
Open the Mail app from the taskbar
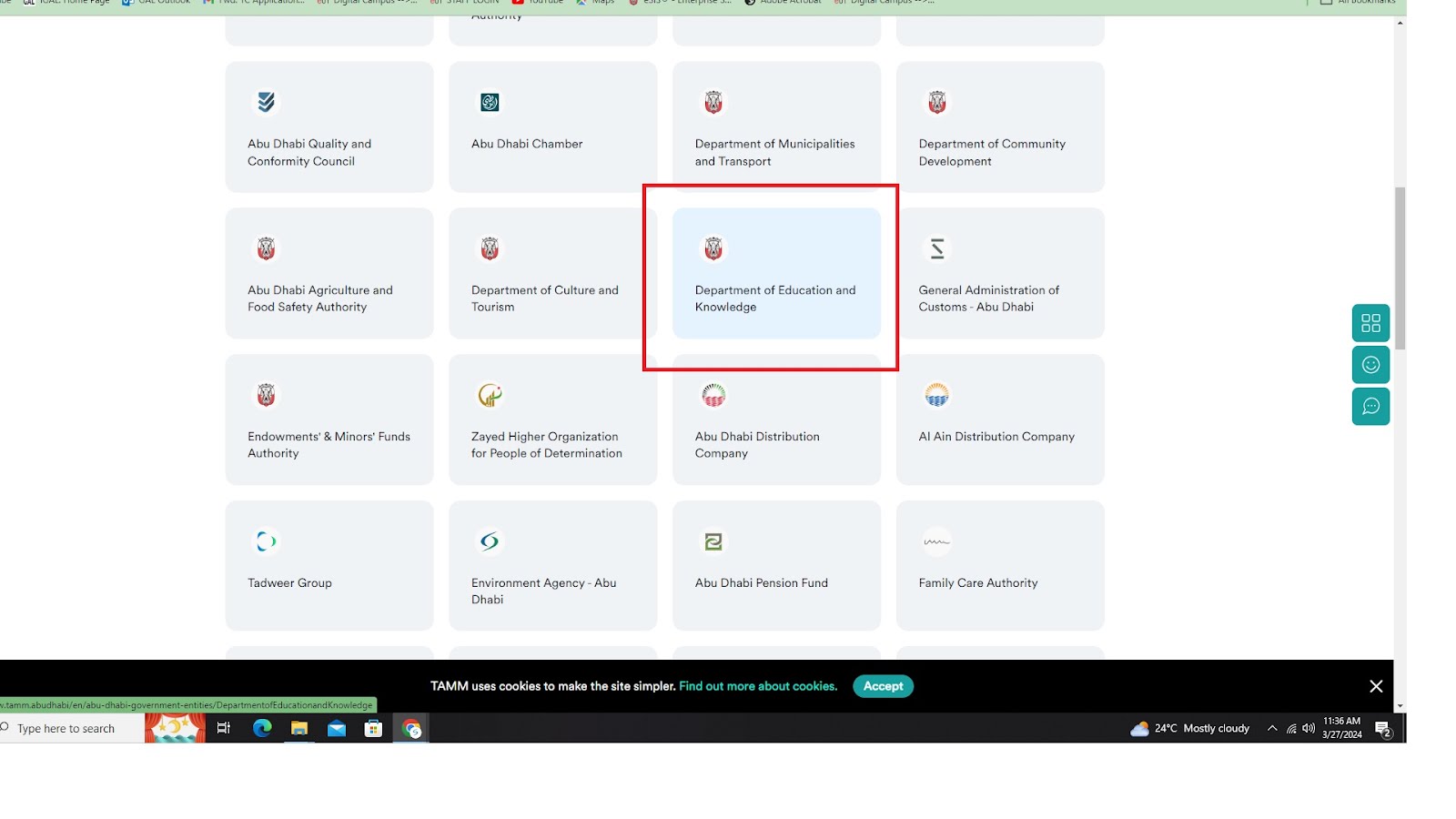pos(337,728)
